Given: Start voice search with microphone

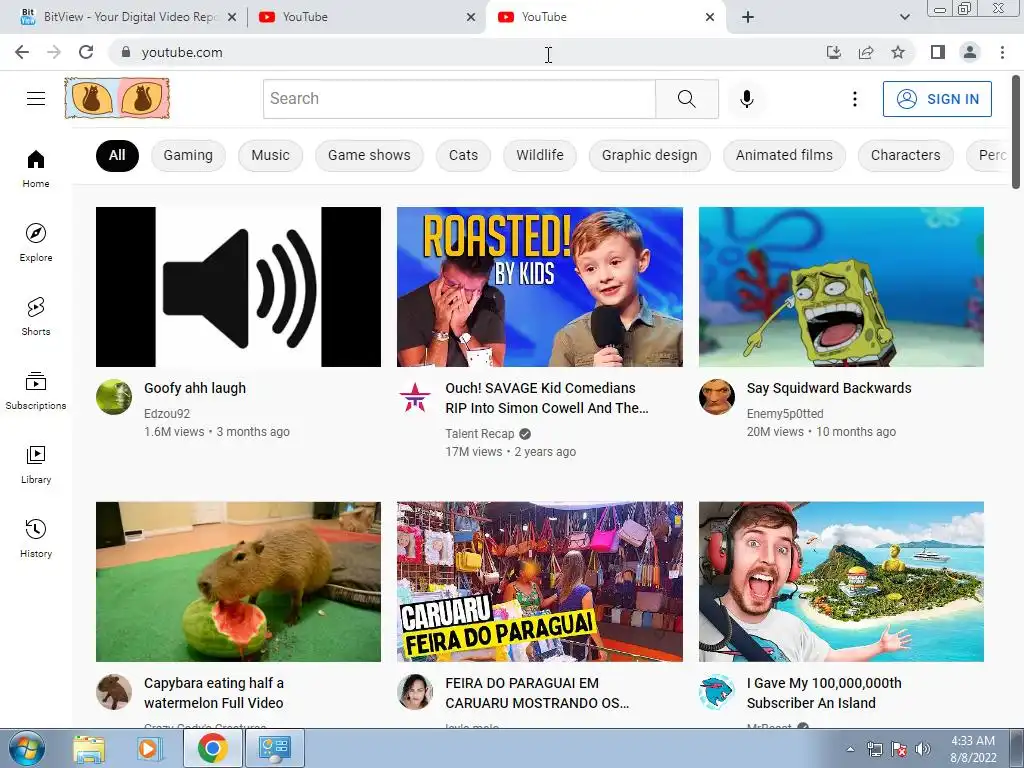Looking at the screenshot, I should coord(746,99).
